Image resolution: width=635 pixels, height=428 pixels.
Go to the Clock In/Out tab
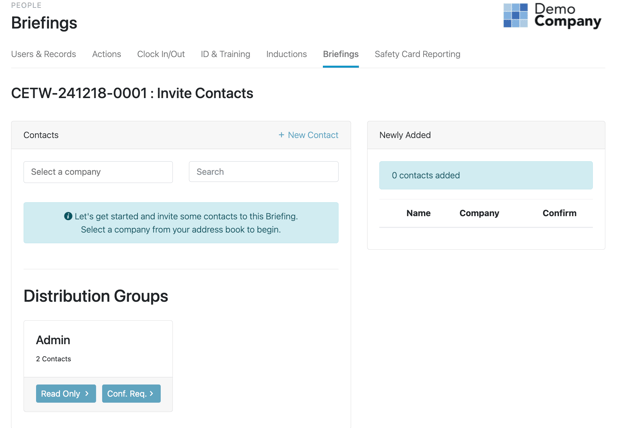coord(161,54)
